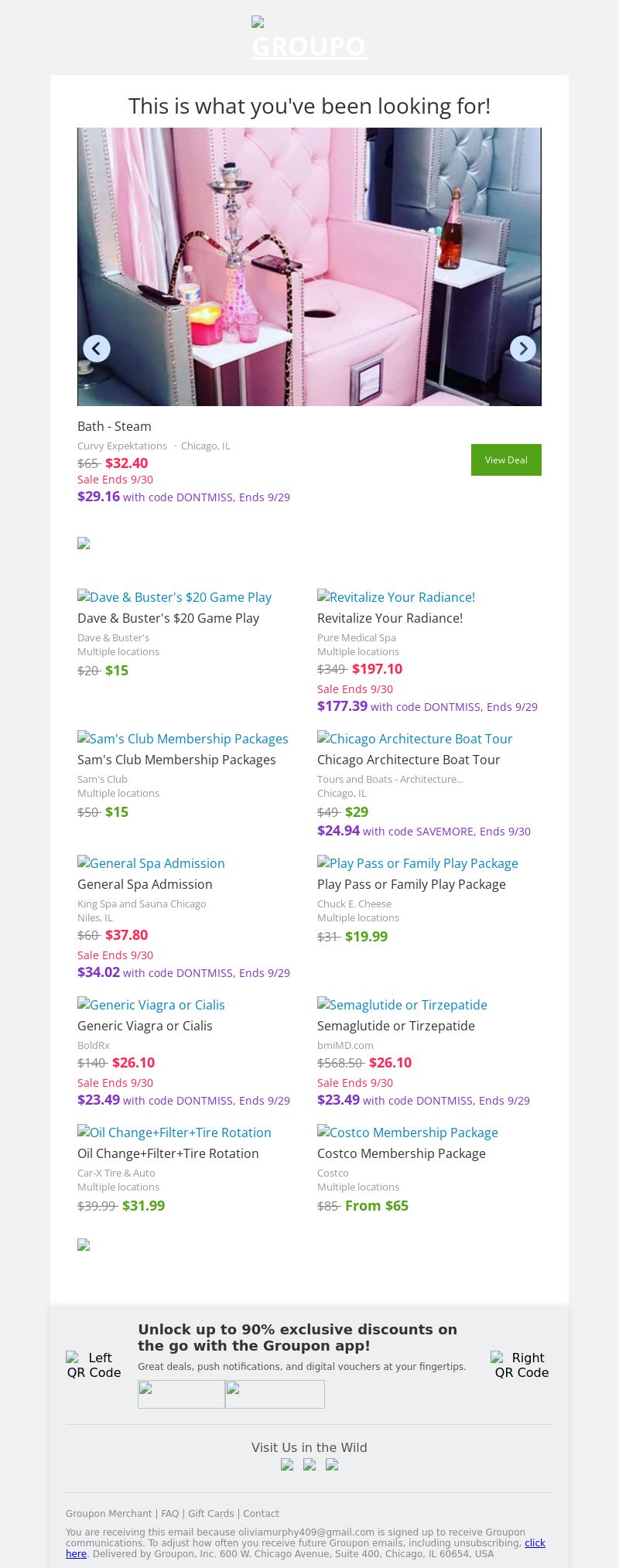Viewport: 619px width, 1568px height.
Task: Open Dave & Buster's $20 Game Play deal
Action: click(x=174, y=597)
